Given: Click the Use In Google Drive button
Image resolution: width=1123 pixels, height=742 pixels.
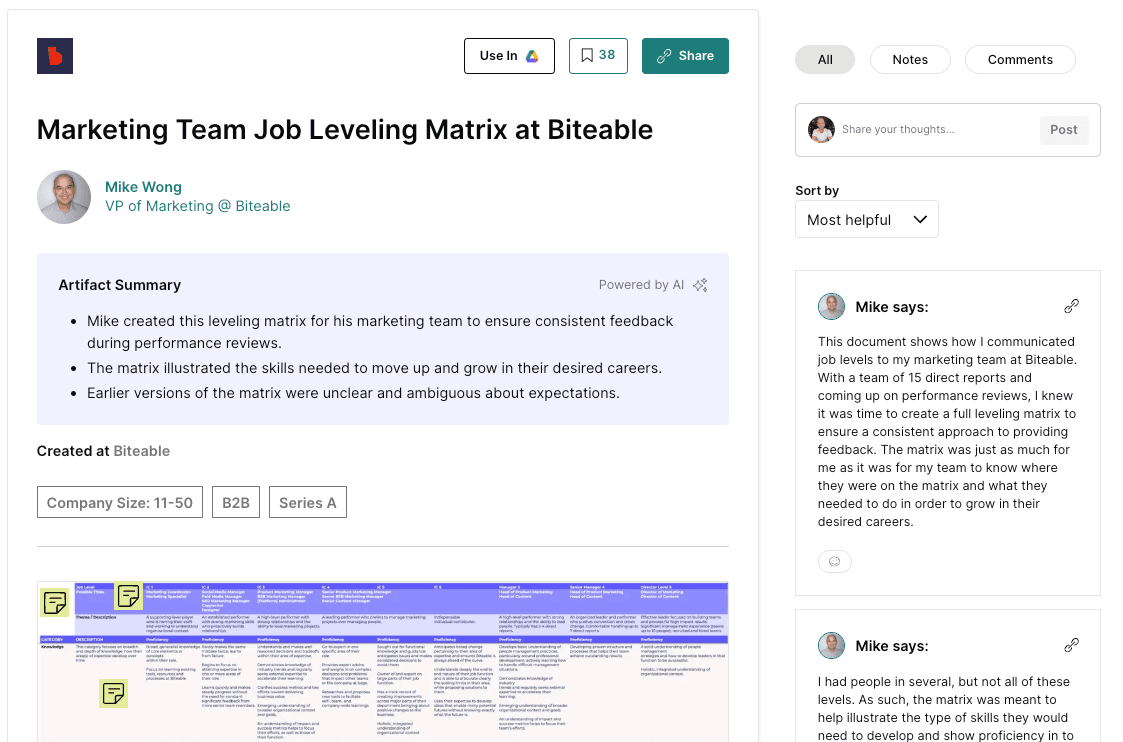Looking at the screenshot, I should [x=509, y=56].
